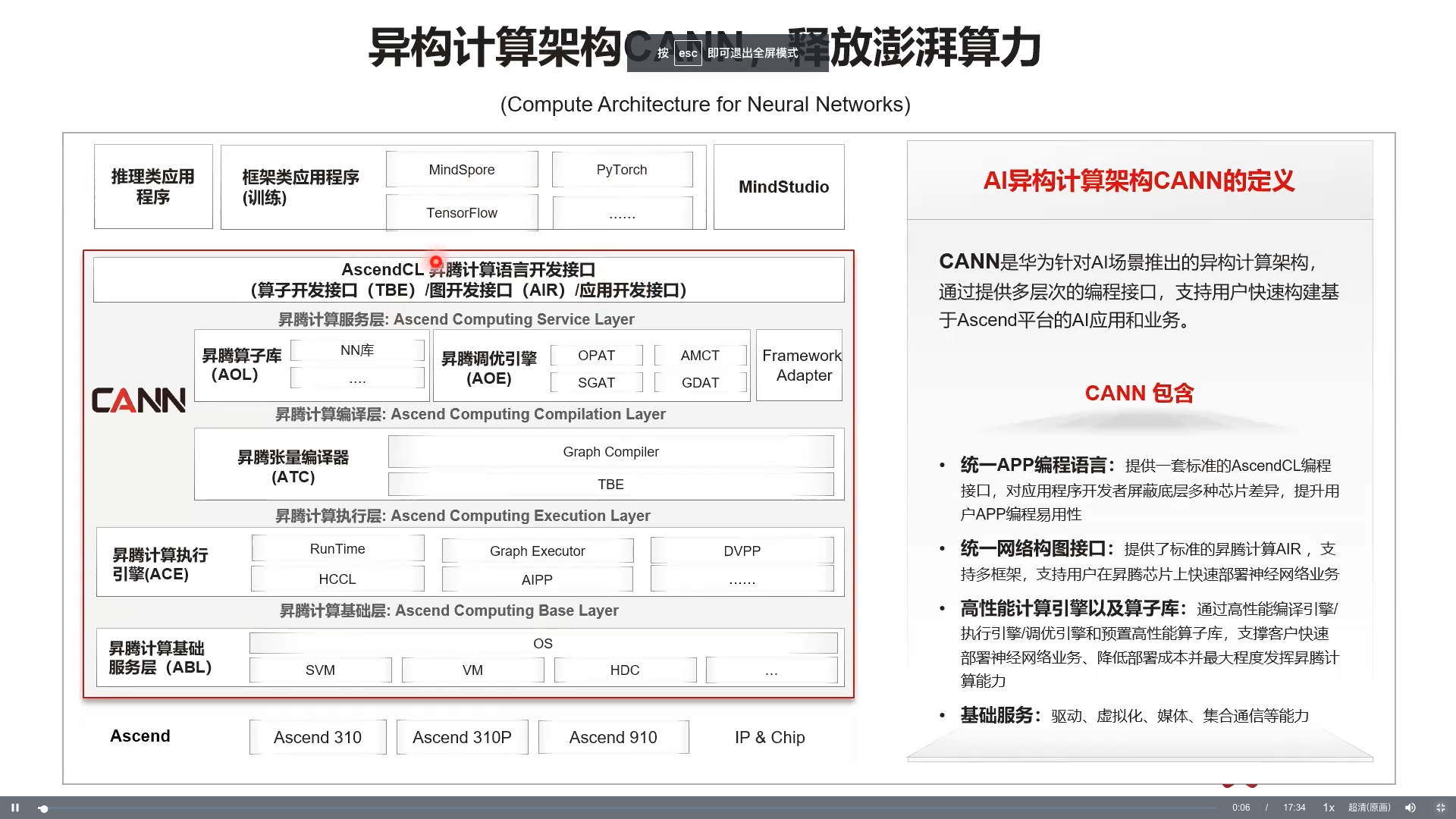Screen dimensions: 1456x819
Task: Click the video progress bar handle
Action: pyautogui.click(x=44, y=808)
